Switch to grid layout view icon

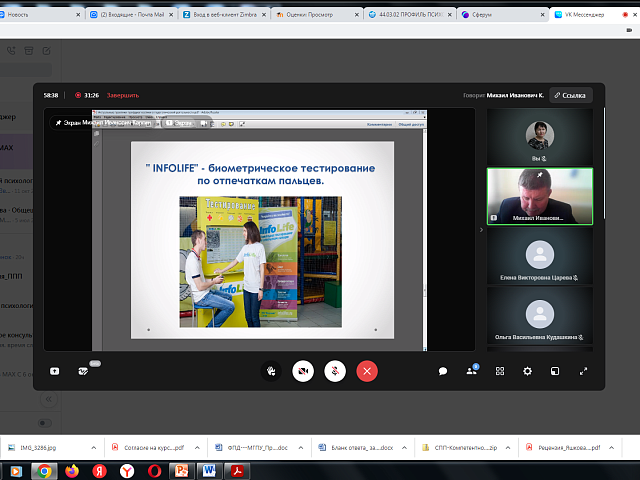pos(500,371)
